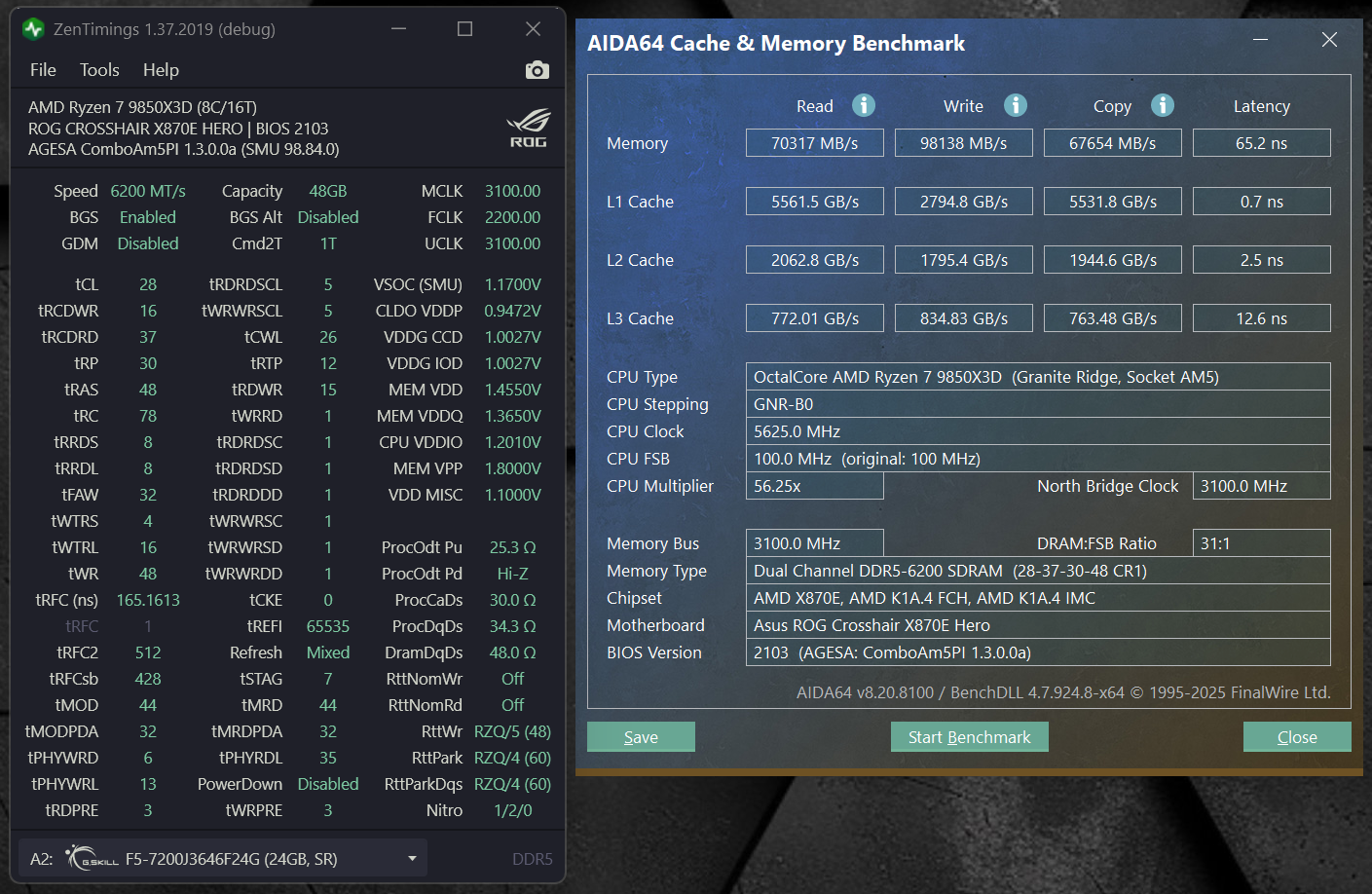Viewport: 1372px width, 894px height.
Task: Click the Capacity value 48GB
Action: point(328,191)
